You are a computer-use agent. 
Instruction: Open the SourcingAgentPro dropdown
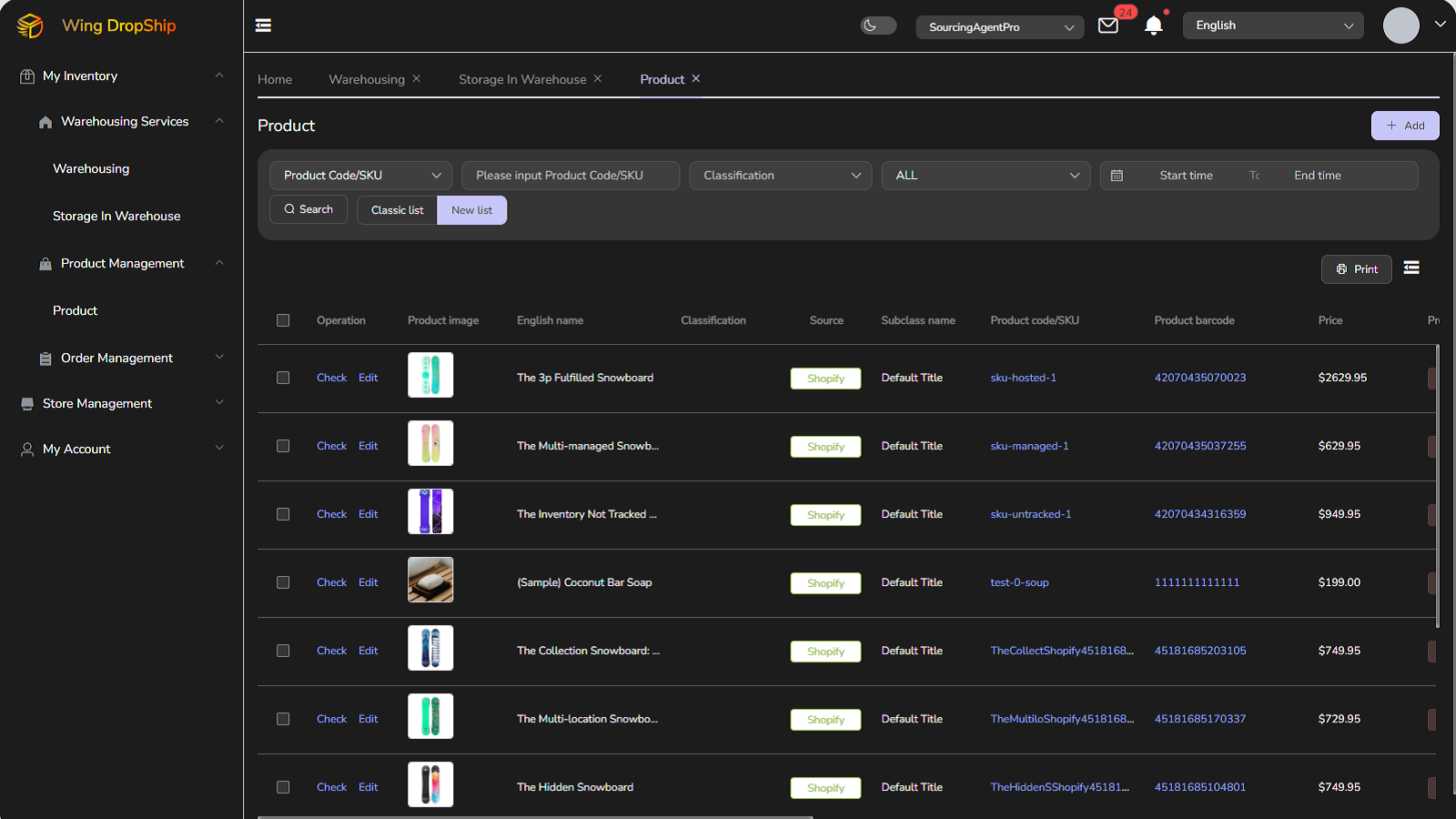coord(999,27)
